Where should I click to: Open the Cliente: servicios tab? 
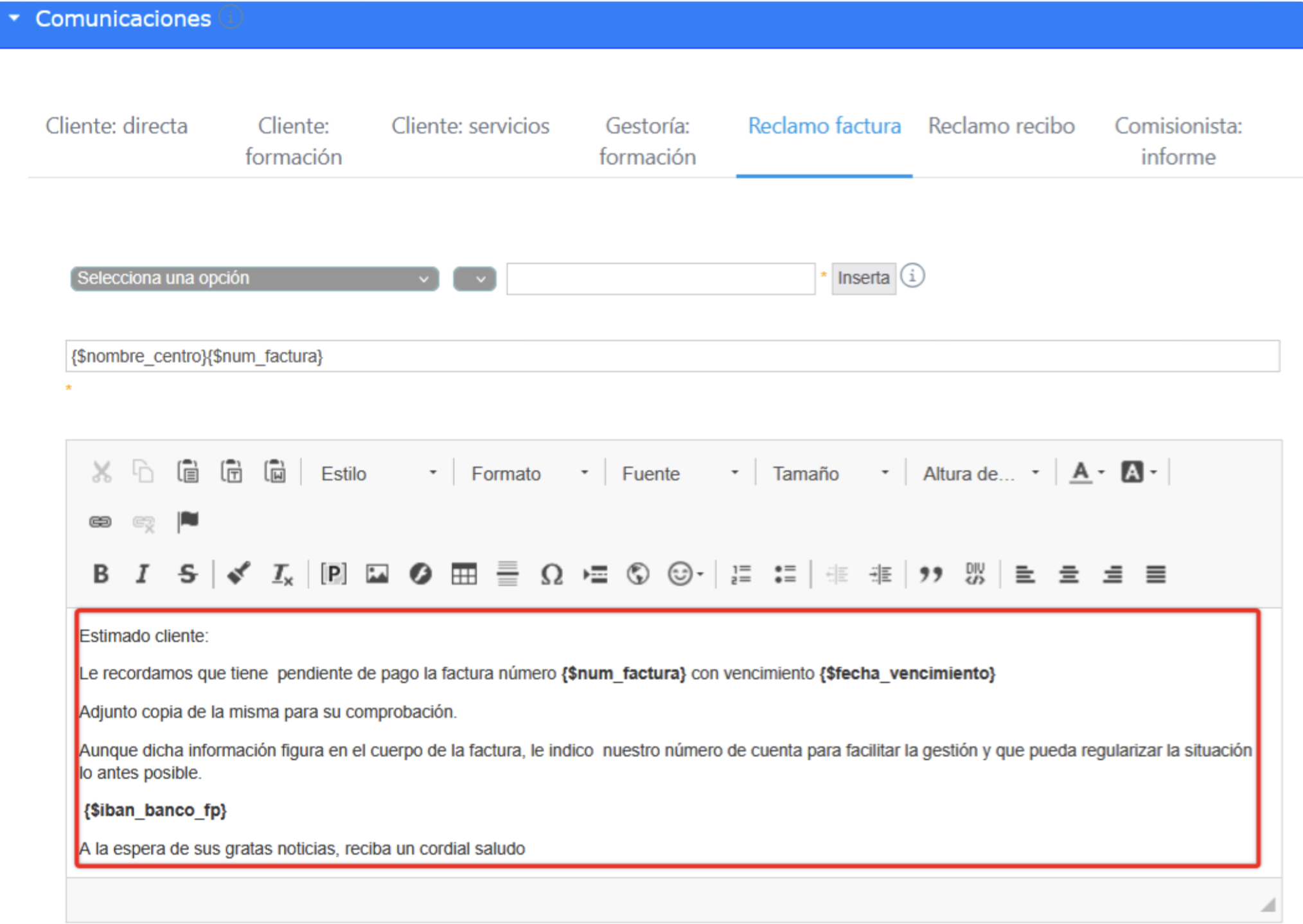pyautogui.click(x=470, y=126)
